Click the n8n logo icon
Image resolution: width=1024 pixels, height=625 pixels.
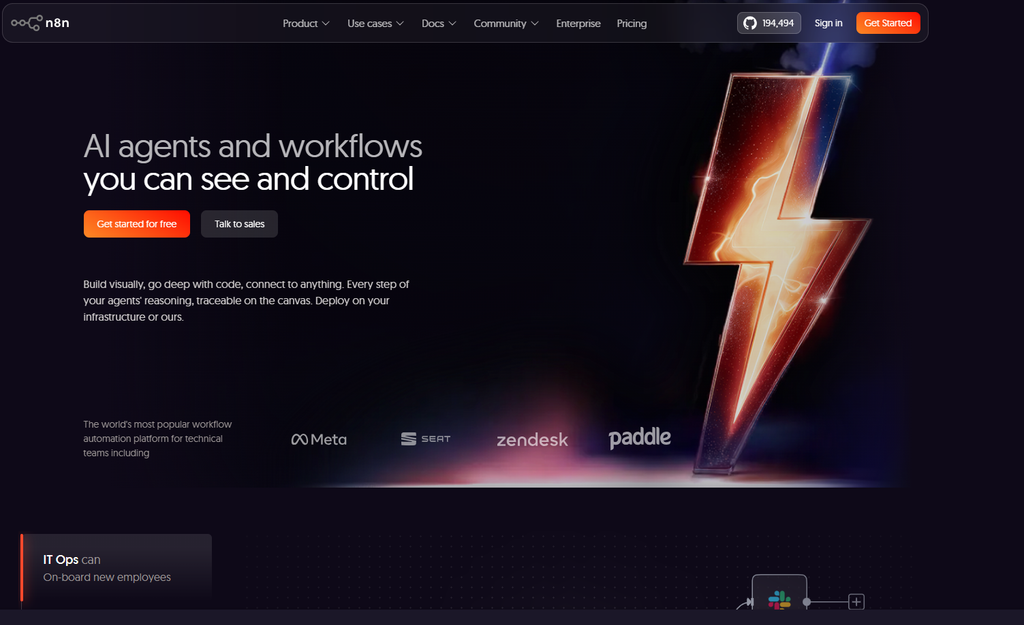coord(27,23)
